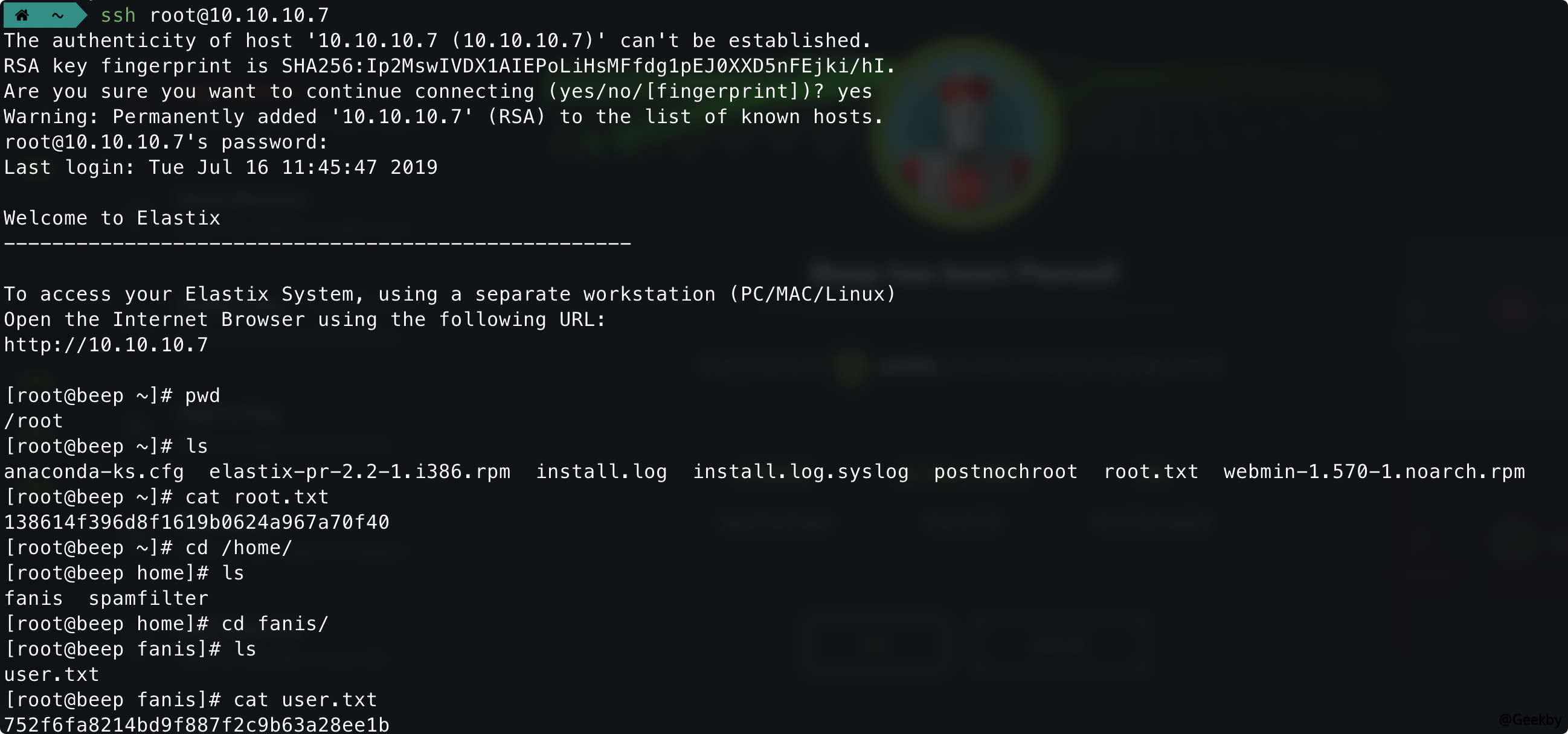Click the 'Welcome to Elastix' banner text

pos(112,218)
